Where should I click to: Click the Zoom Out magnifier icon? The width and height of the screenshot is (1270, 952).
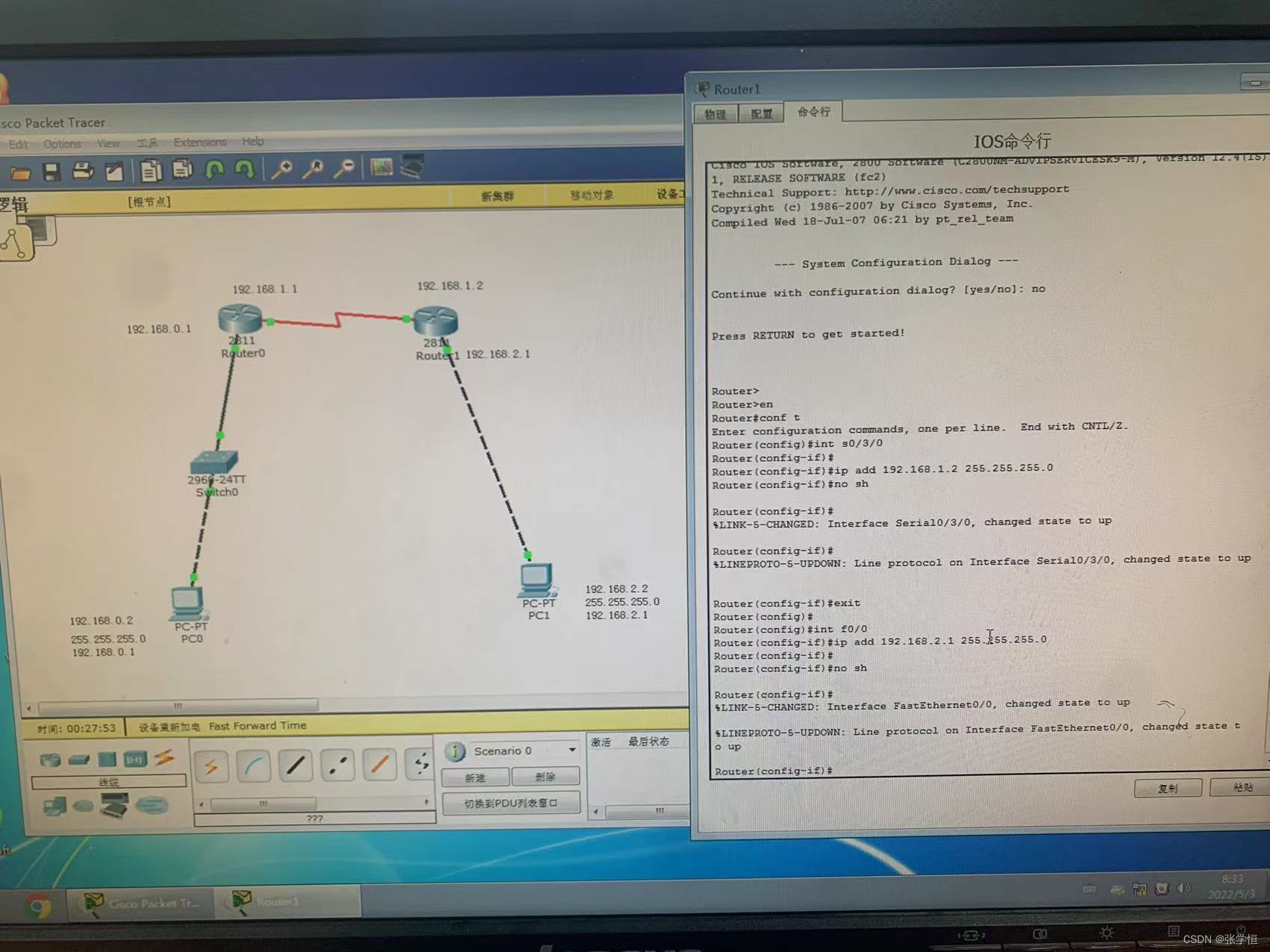343,169
